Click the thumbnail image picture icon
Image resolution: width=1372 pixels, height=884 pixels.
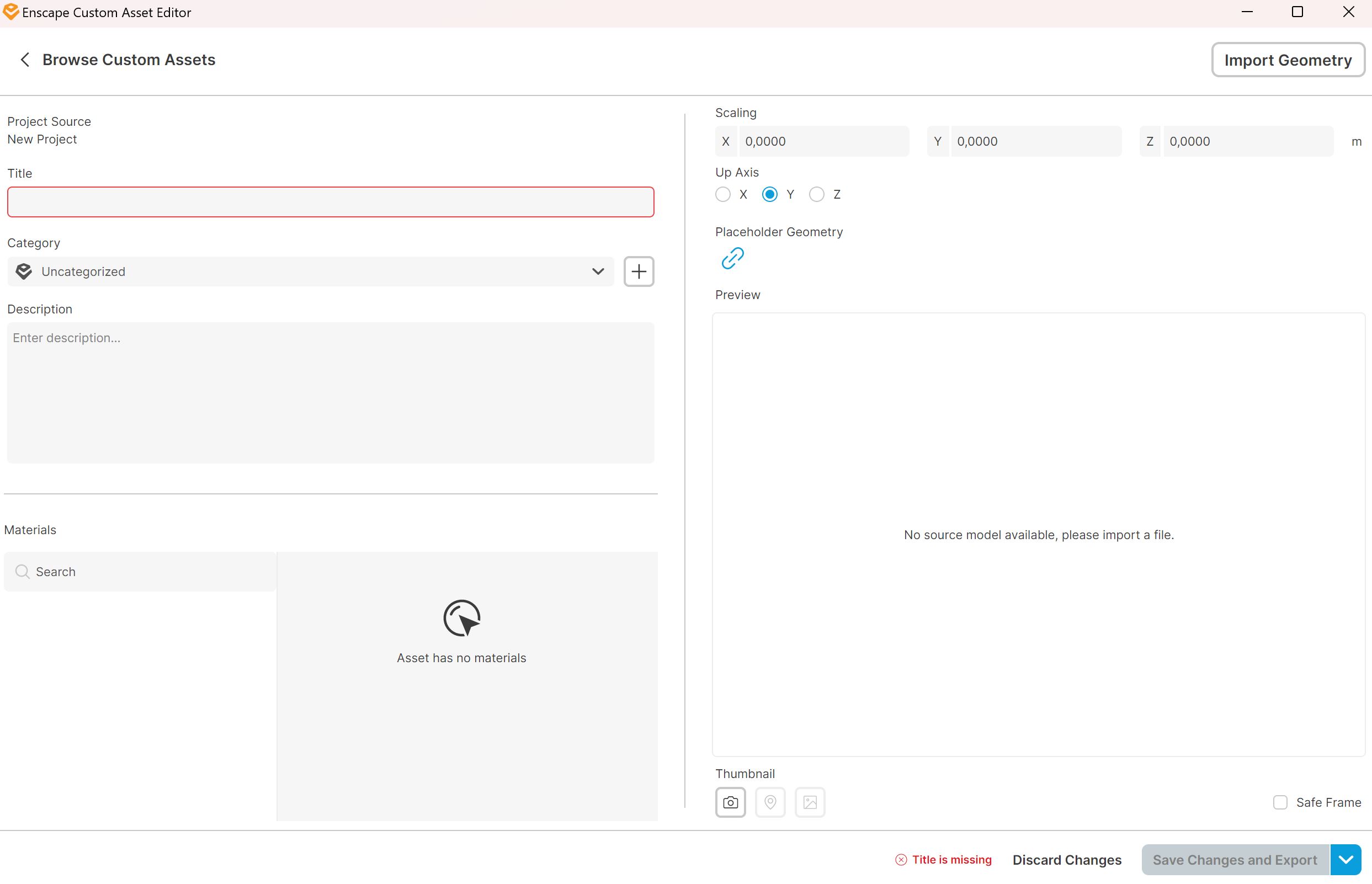[810, 802]
